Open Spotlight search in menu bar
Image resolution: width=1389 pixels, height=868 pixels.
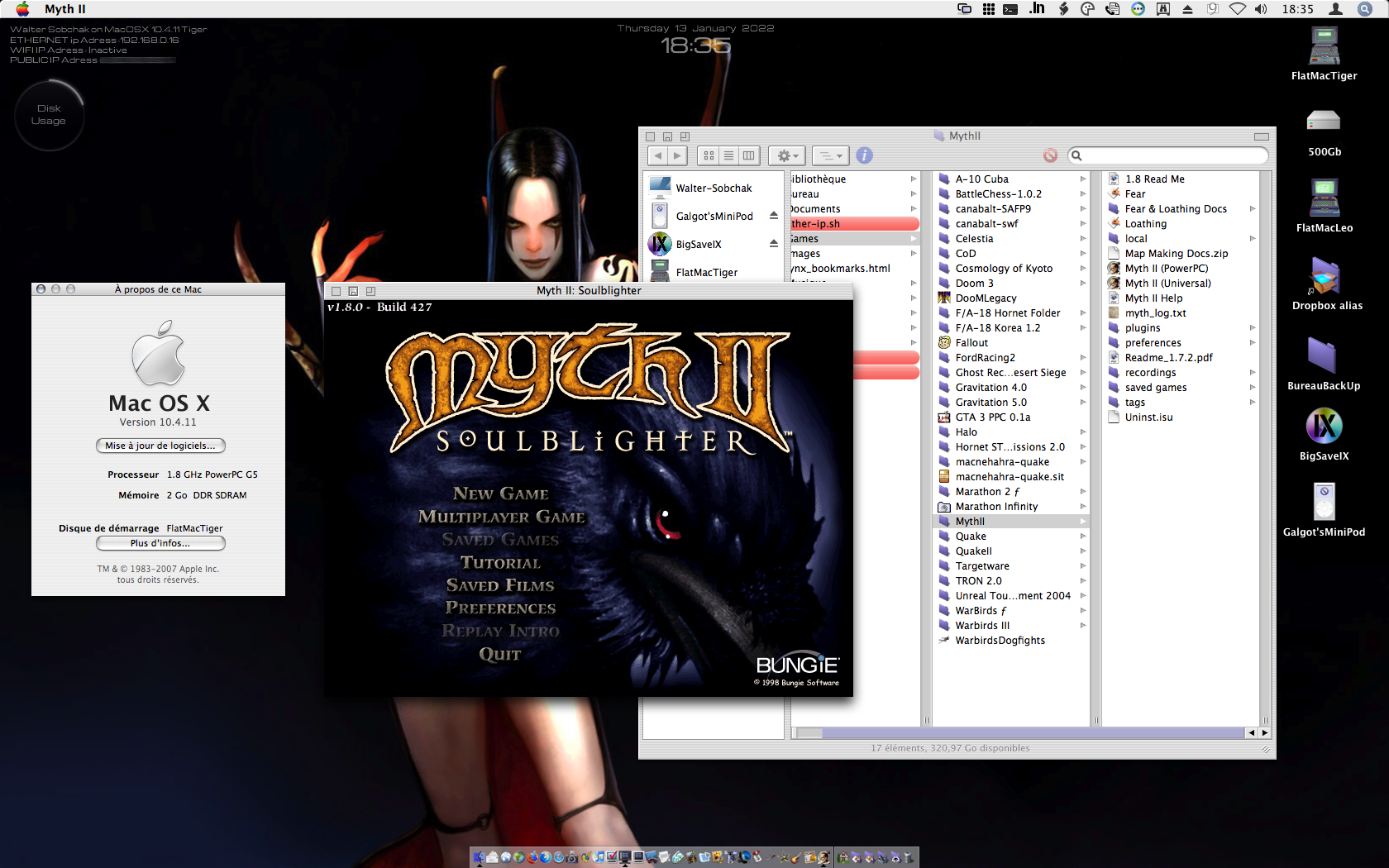click(1365, 9)
